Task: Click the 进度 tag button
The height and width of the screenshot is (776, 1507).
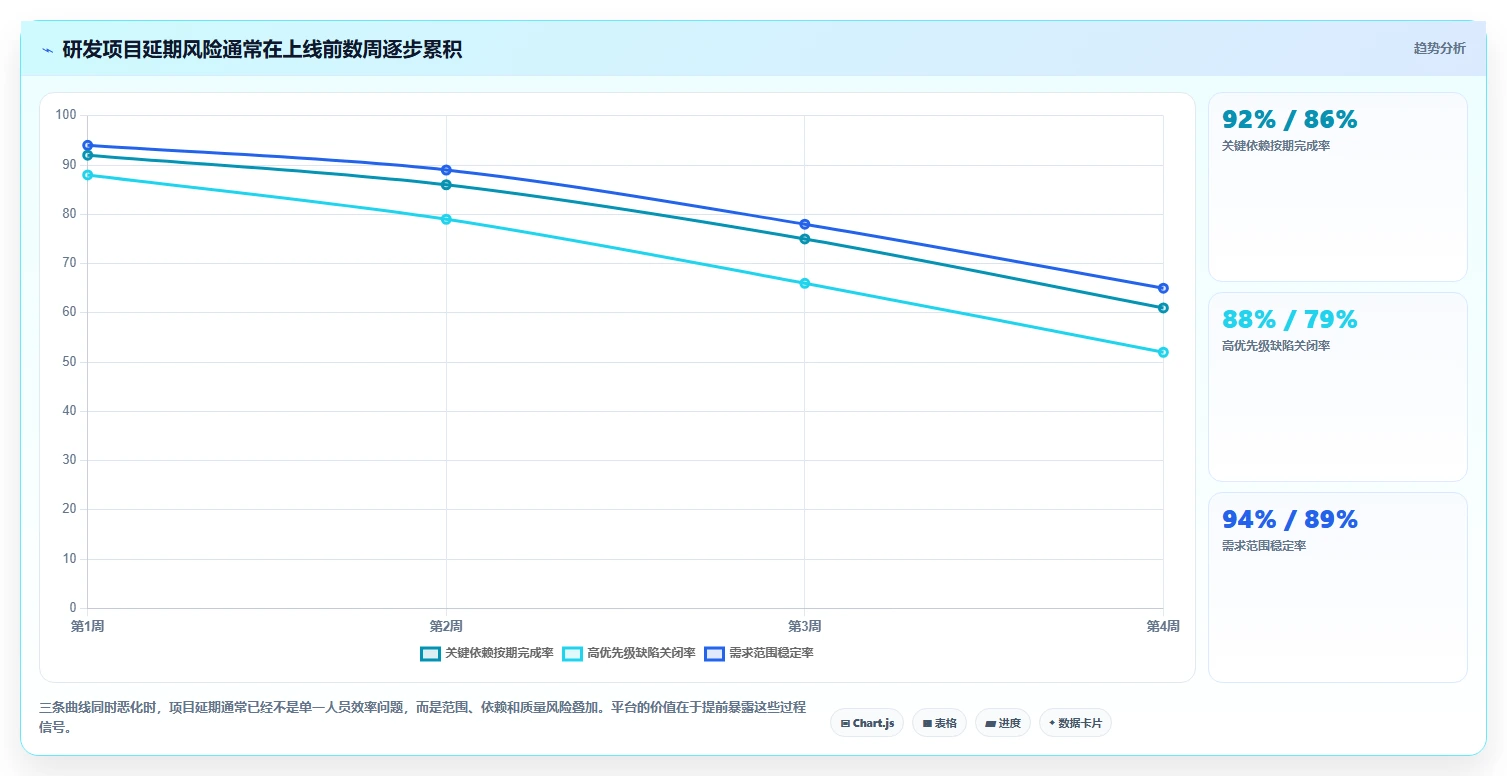Action: click(1002, 723)
